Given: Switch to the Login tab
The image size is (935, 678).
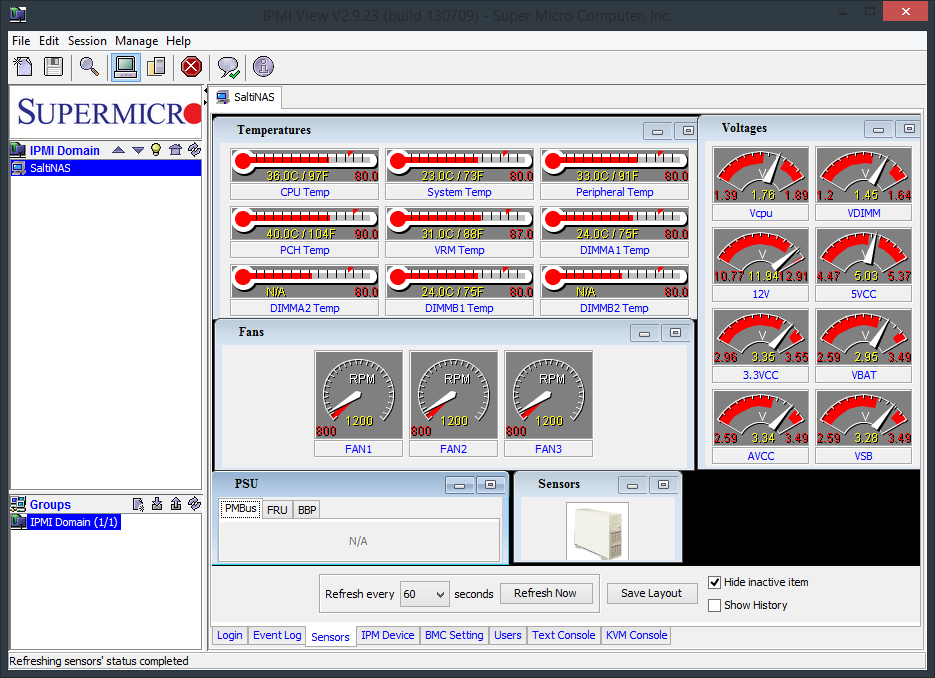Looking at the screenshot, I should [230, 635].
